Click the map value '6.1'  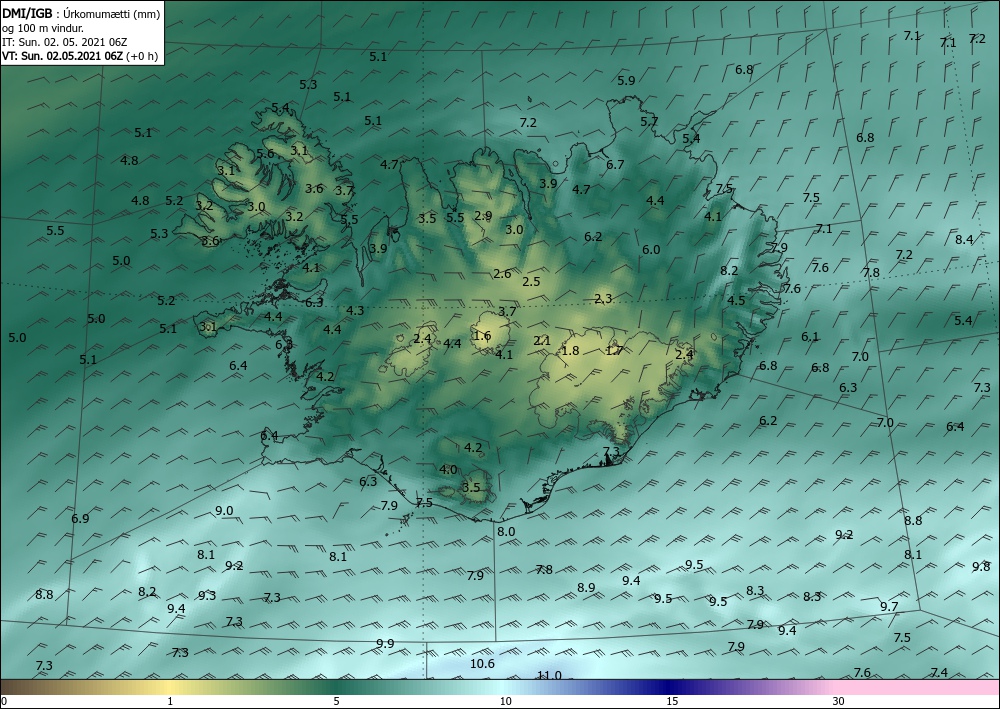810,336
